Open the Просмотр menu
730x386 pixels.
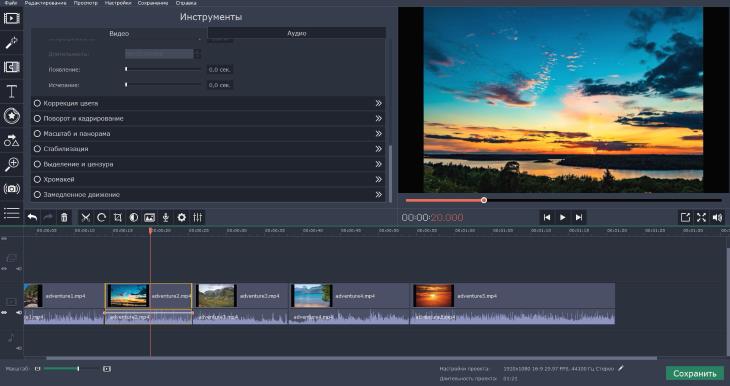click(x=86, y=3)
